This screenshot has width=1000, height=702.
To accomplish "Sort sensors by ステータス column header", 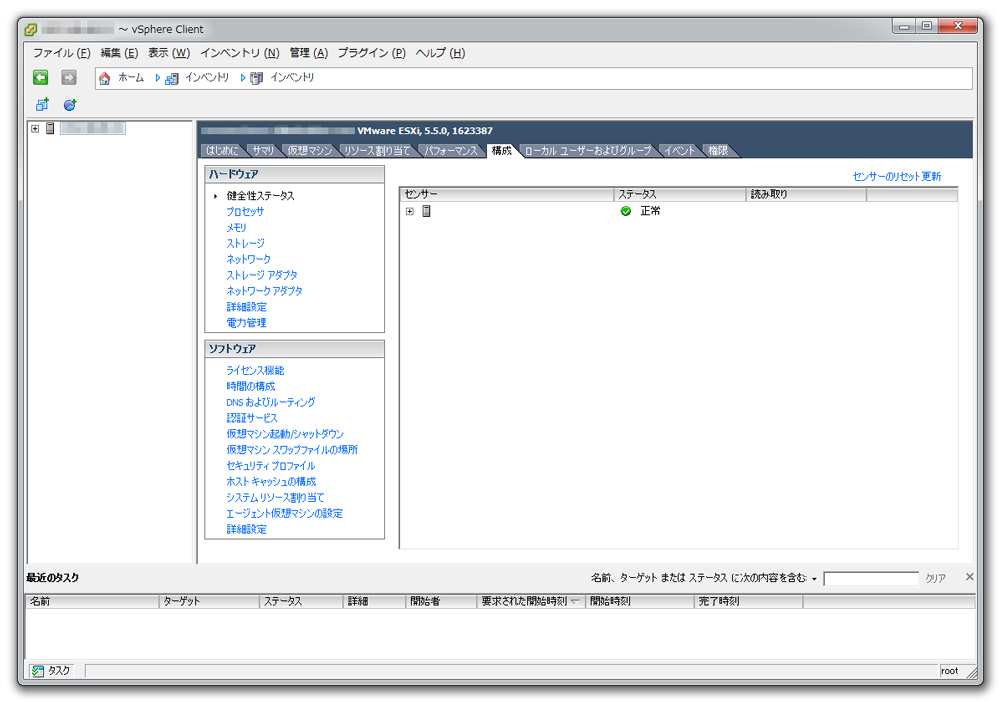I will coord(680,194).
